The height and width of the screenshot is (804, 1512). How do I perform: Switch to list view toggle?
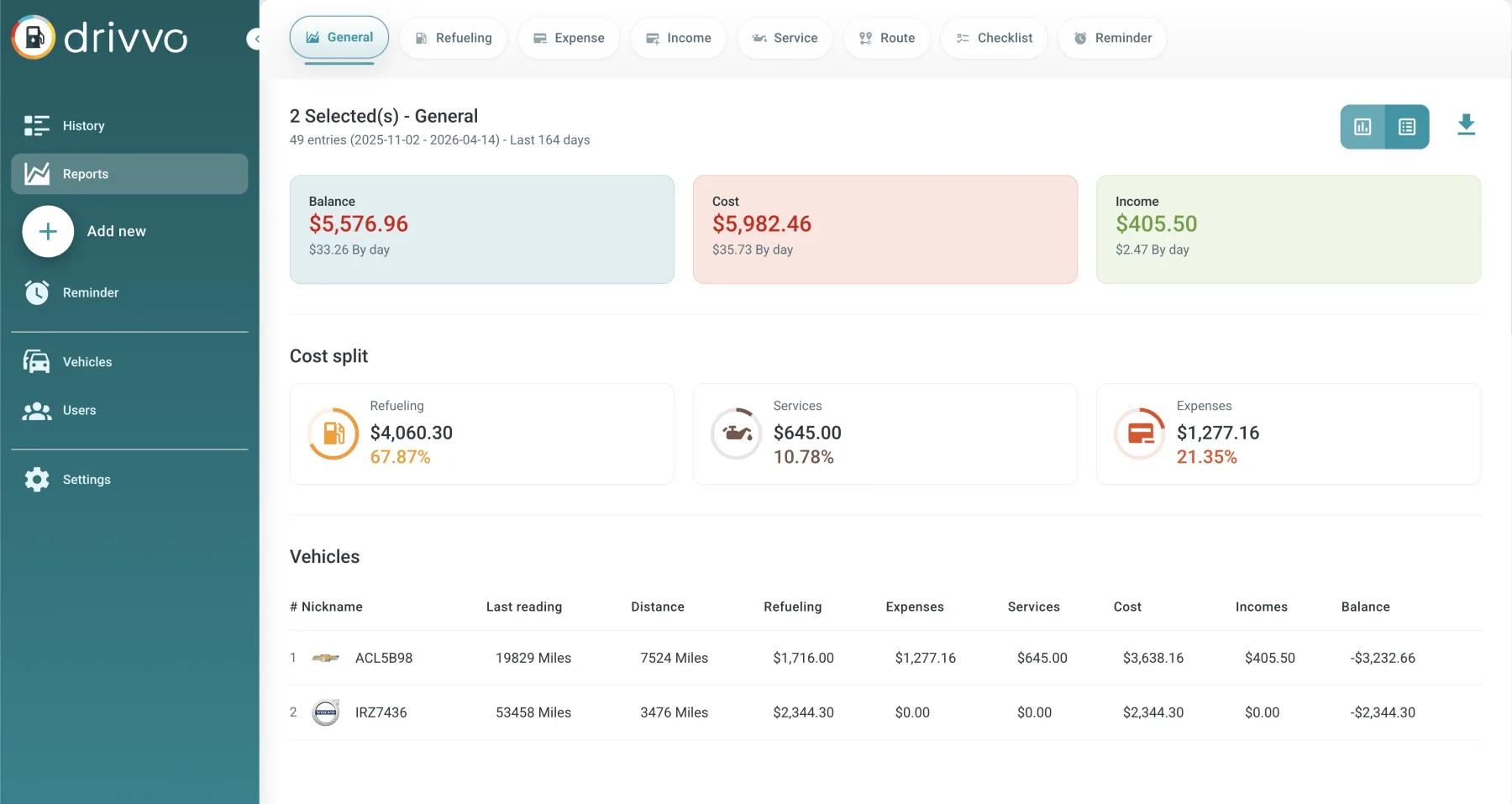[x=1407, y=127]
